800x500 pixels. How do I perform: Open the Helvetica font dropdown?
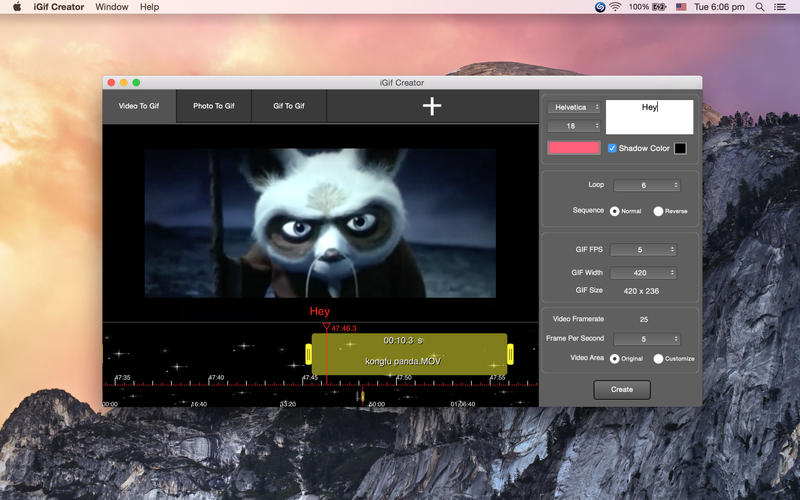(x=574, y=107)
